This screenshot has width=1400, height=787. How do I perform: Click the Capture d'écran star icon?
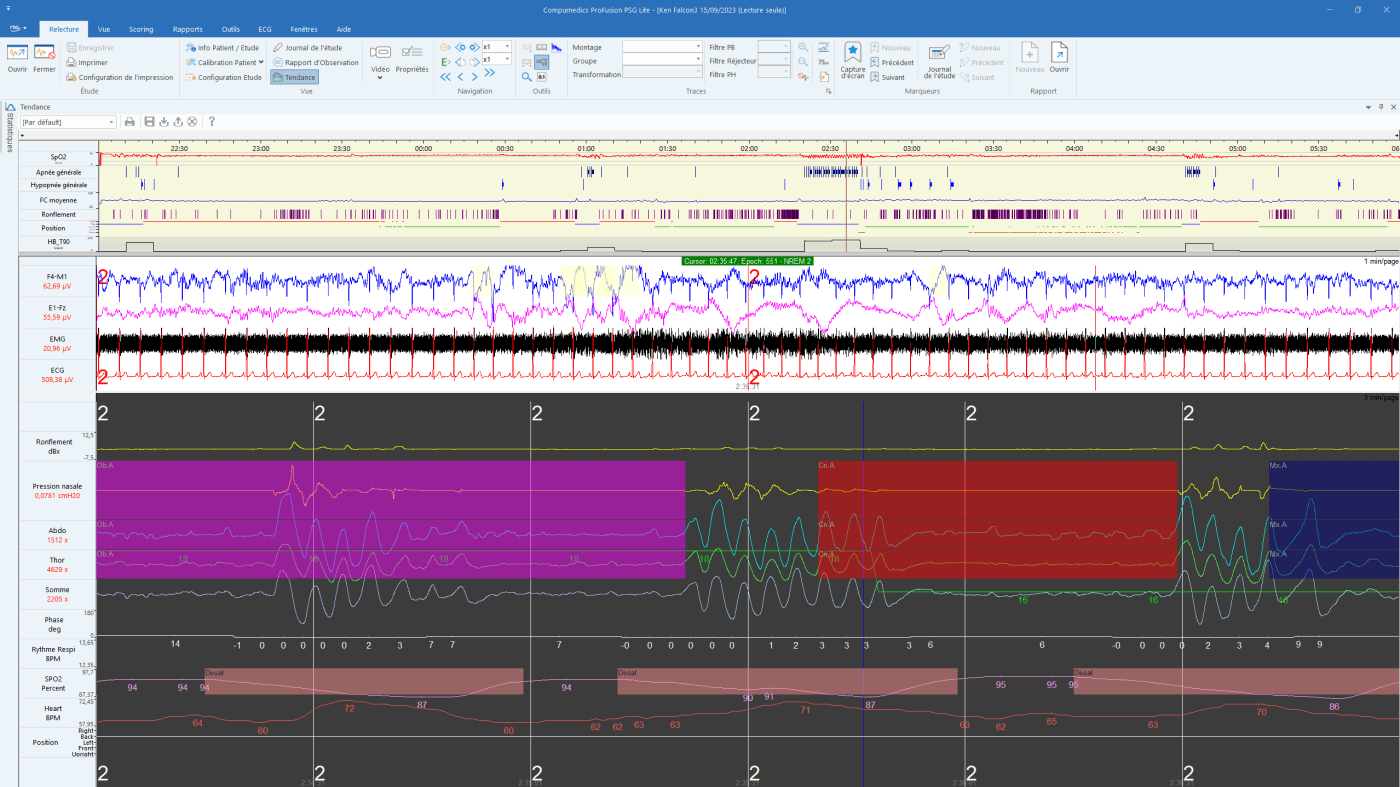(x=852, y=53)
